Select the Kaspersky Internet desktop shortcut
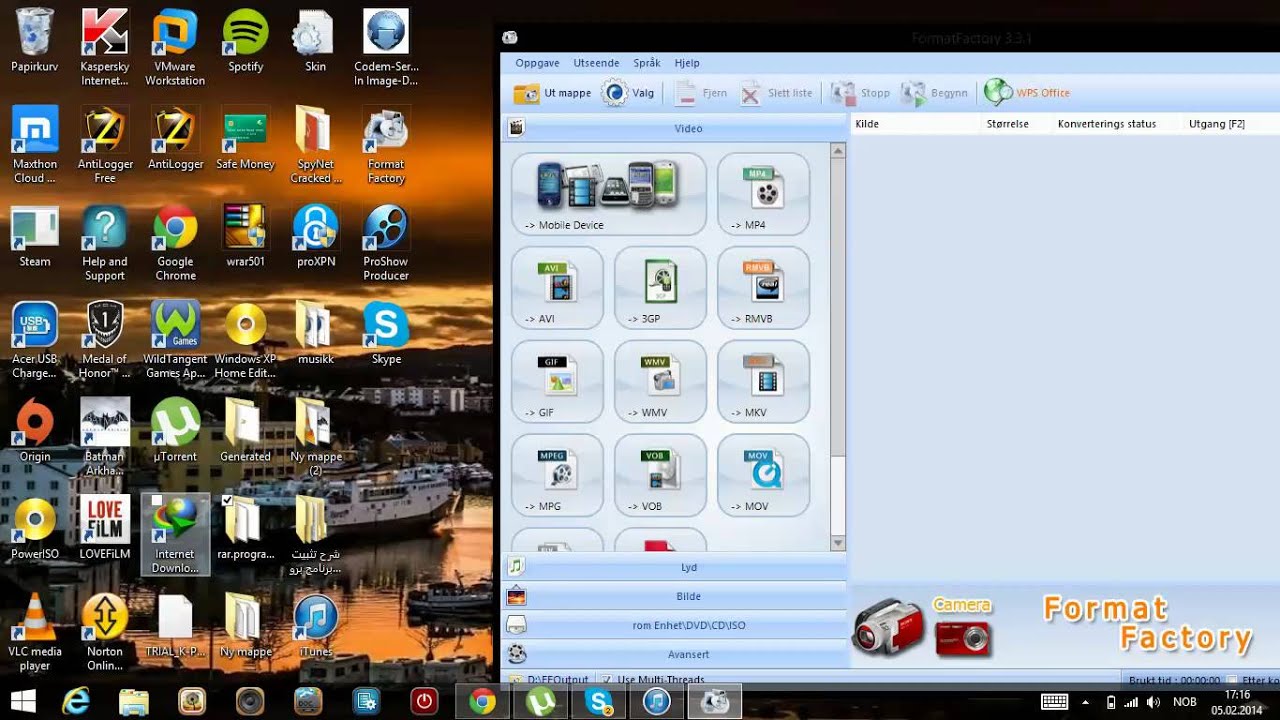The height and width of the screenshot is (720, 1280). (x=105, y=46)
